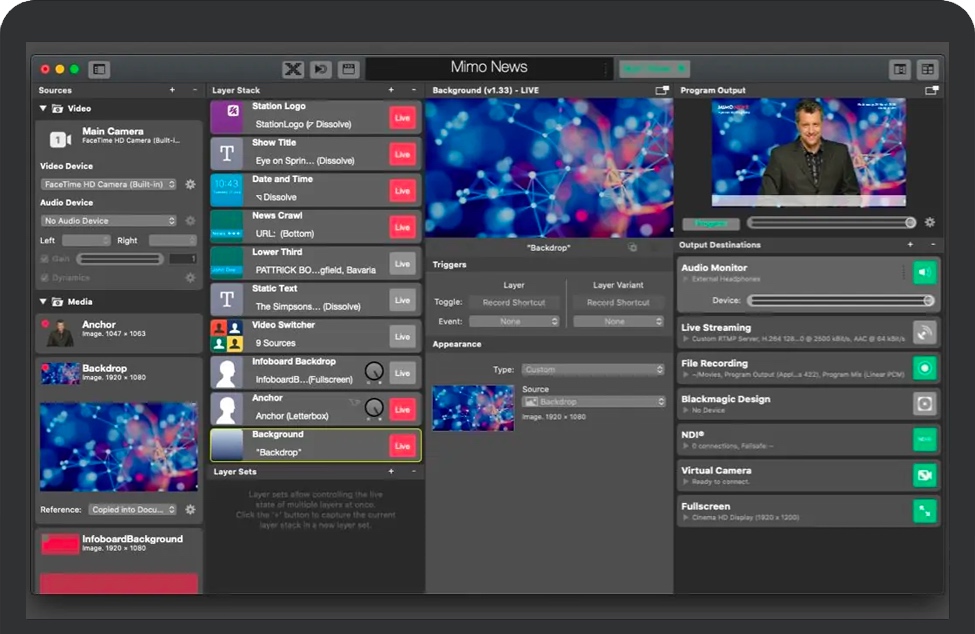975x634 pixels.
Task: Click Record Shortcut under Layer toggle
Action: (x=514, y=302)
